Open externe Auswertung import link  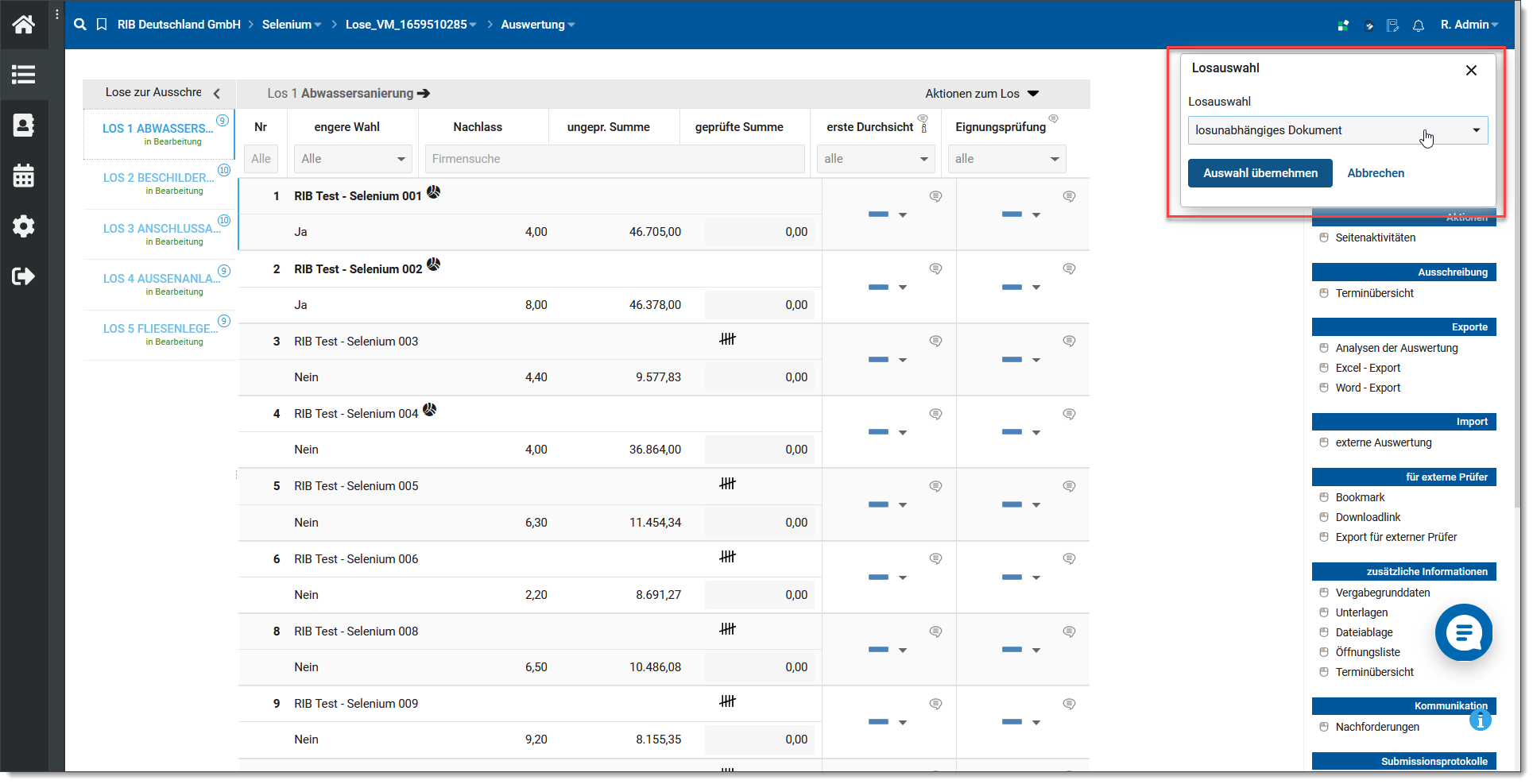pyautogui.click(x=1384, y=442)
